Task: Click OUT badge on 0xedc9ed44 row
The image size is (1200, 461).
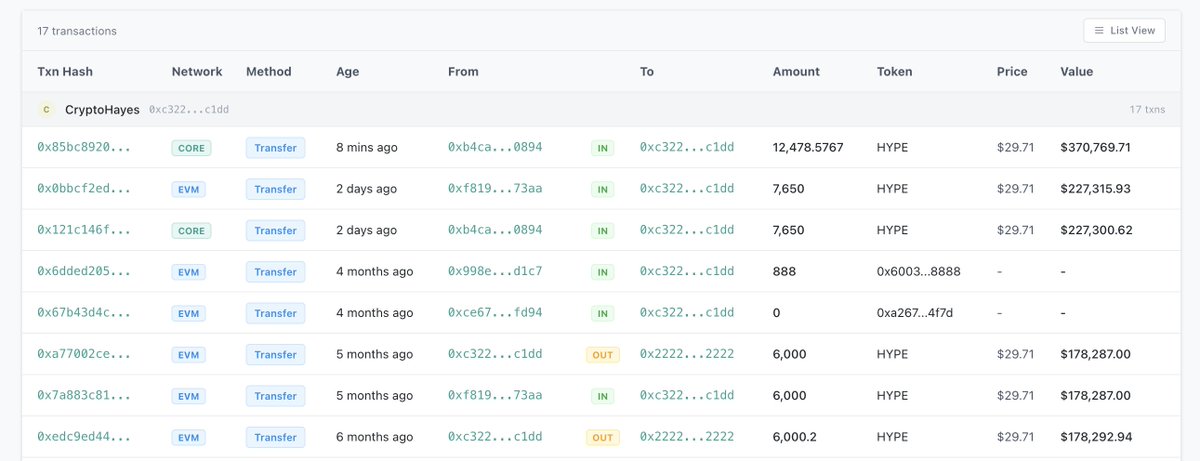Action: (x=602, y=438)
